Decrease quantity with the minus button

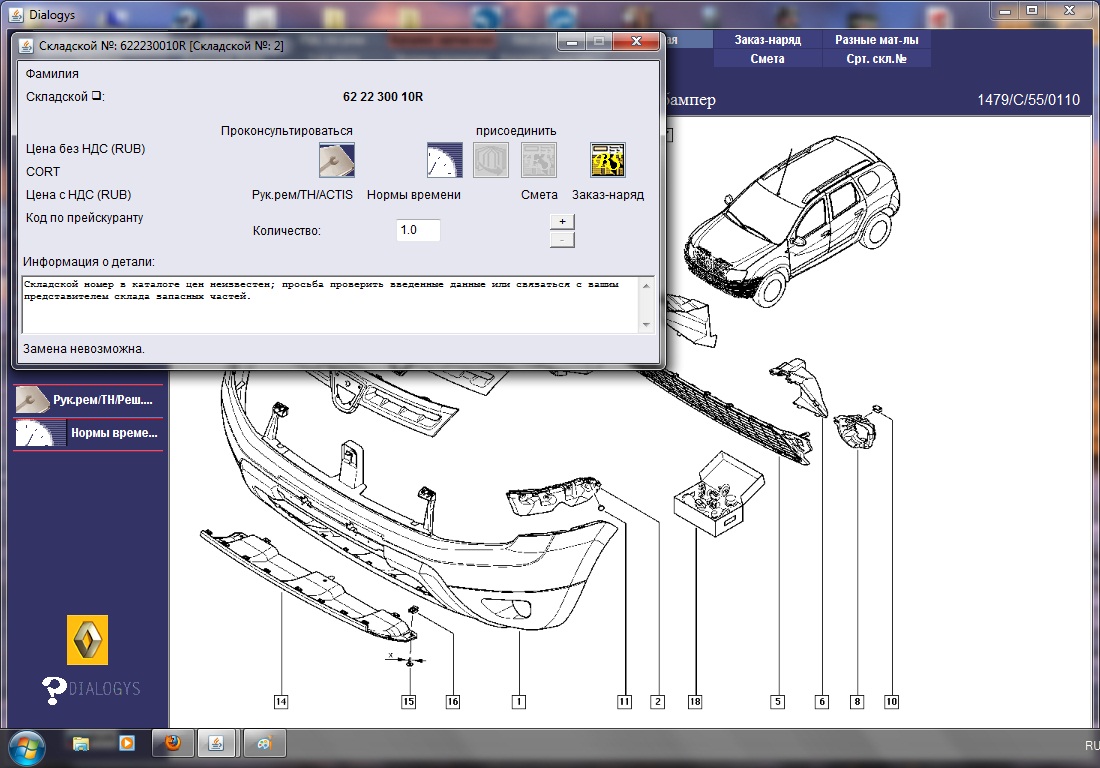[562, 241]
